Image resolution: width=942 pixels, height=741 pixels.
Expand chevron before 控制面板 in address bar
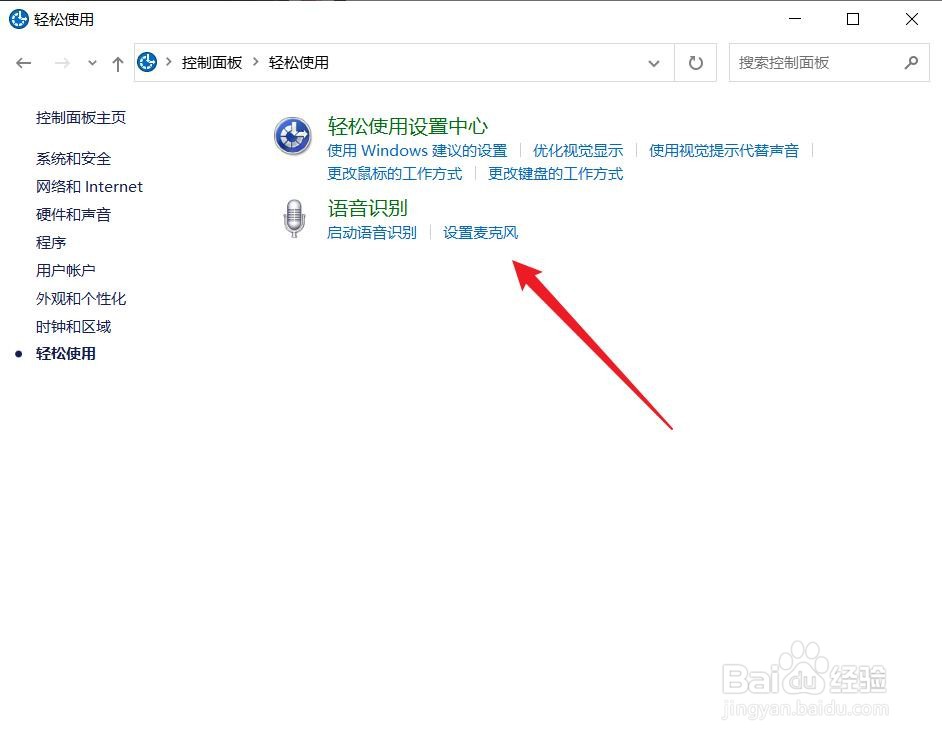tap(169, 61)
